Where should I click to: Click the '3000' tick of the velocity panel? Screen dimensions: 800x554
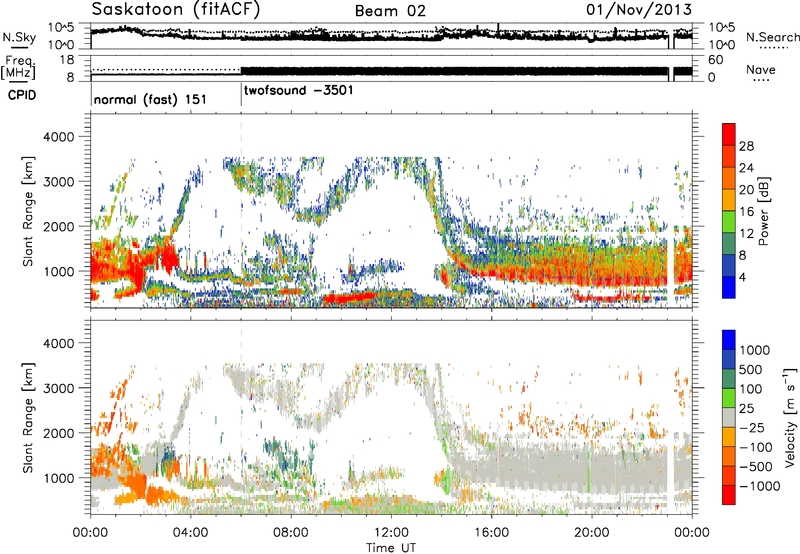coord(58,388)
